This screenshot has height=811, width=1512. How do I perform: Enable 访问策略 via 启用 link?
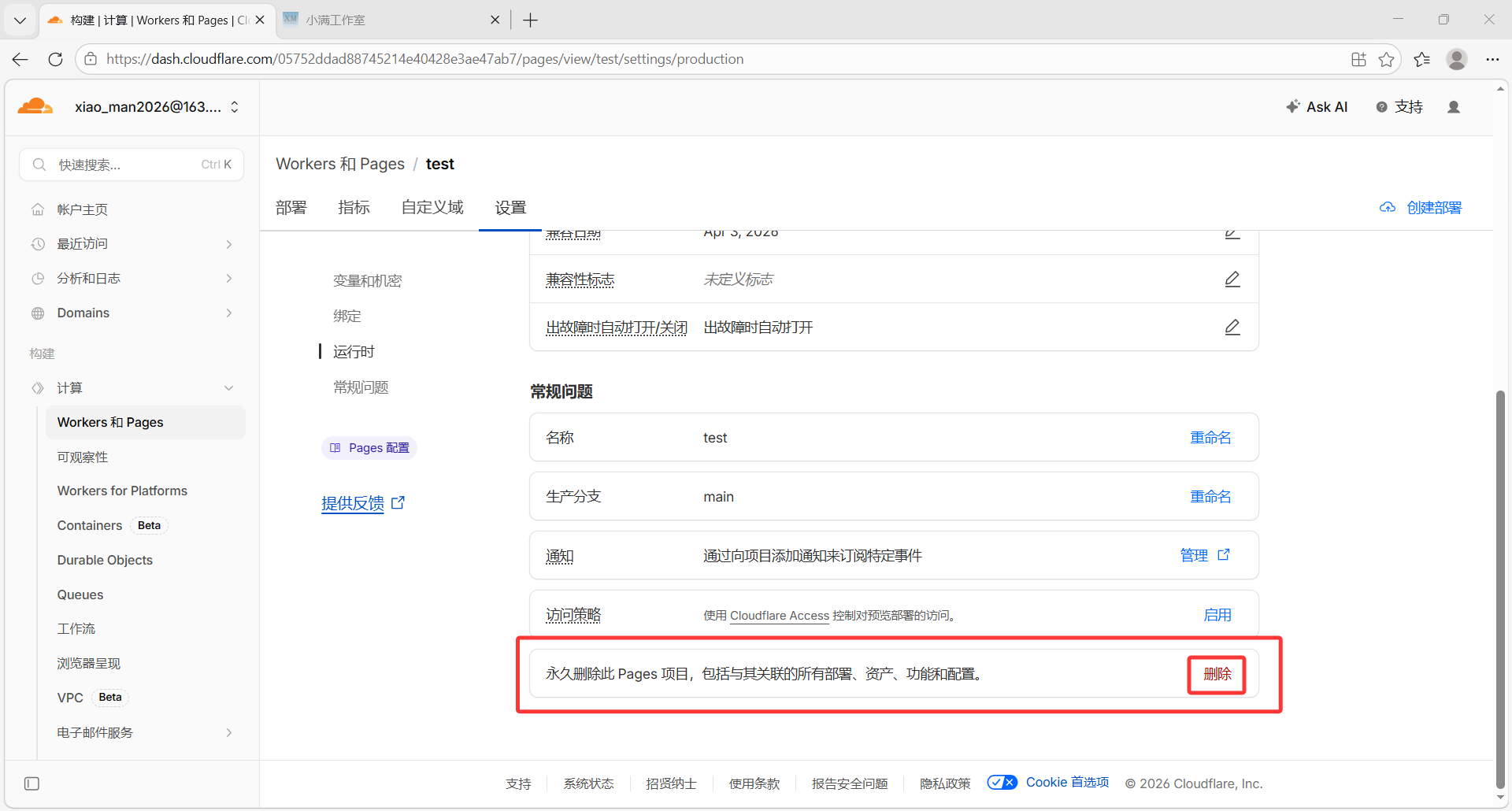[x=1217, y=615]
